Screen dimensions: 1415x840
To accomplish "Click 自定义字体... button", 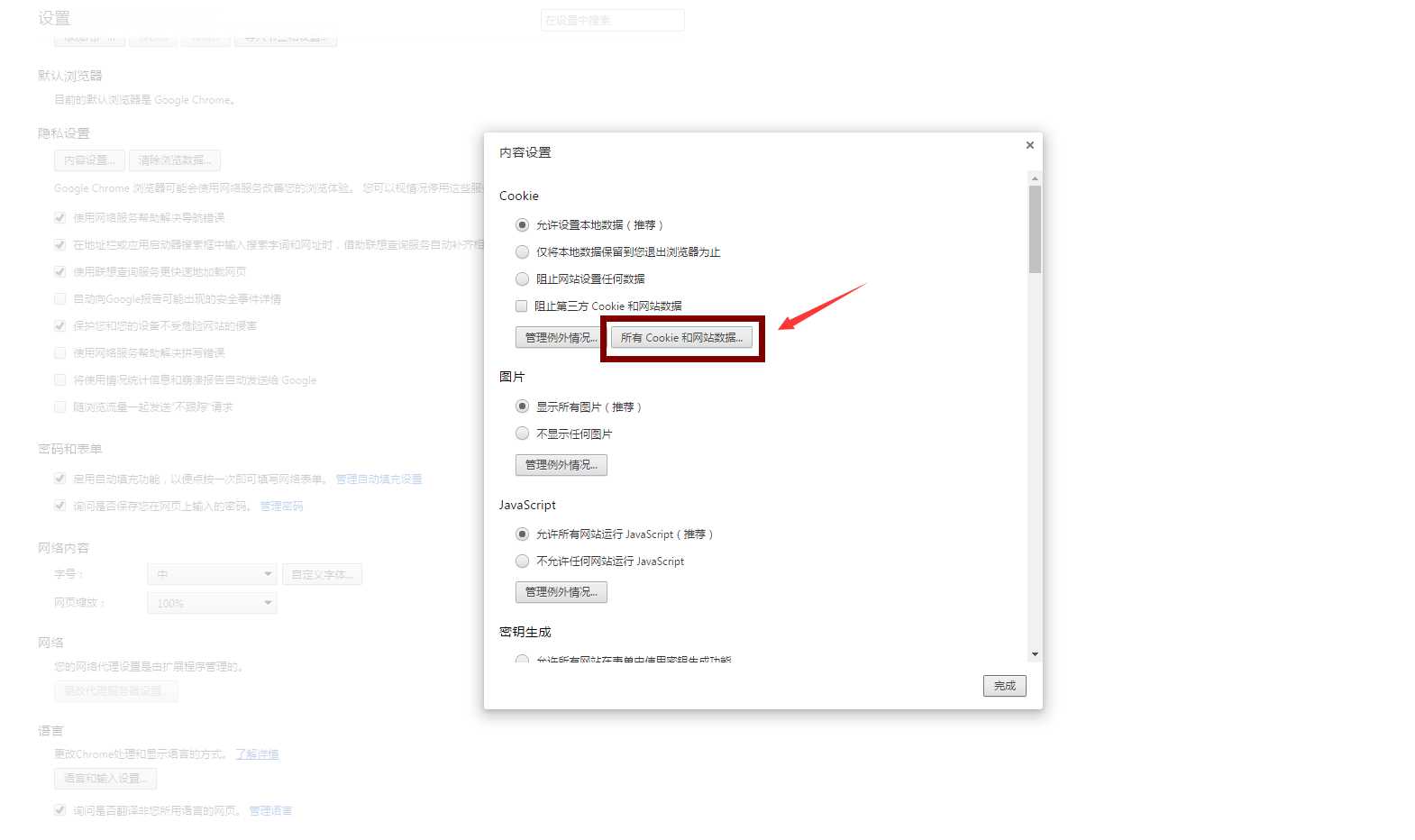I will pos(323,574).
